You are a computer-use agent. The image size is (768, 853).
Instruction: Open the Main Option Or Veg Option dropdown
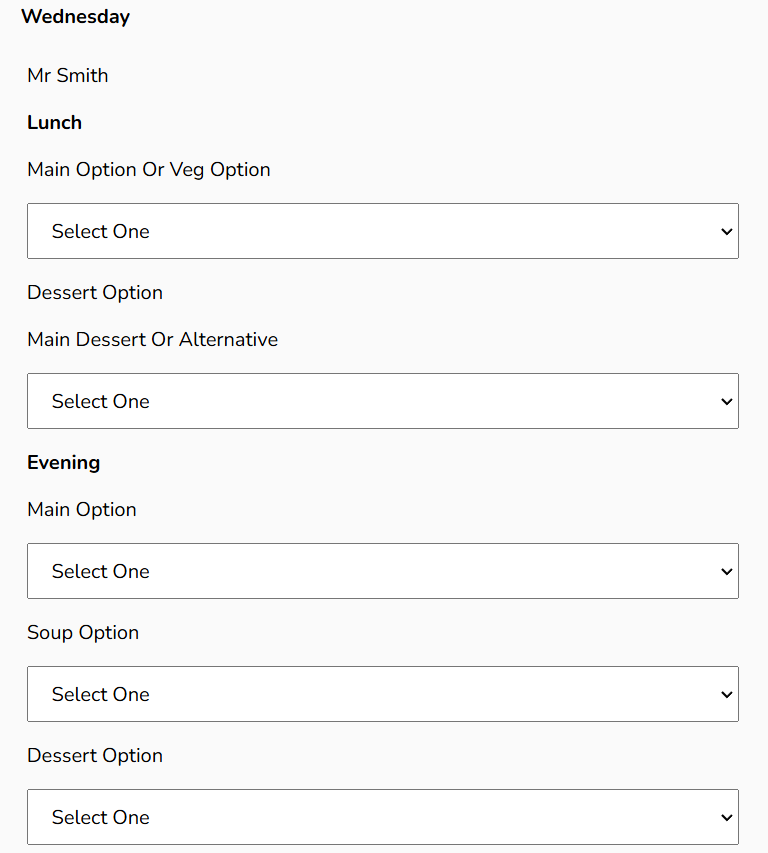tap(382, 231)
